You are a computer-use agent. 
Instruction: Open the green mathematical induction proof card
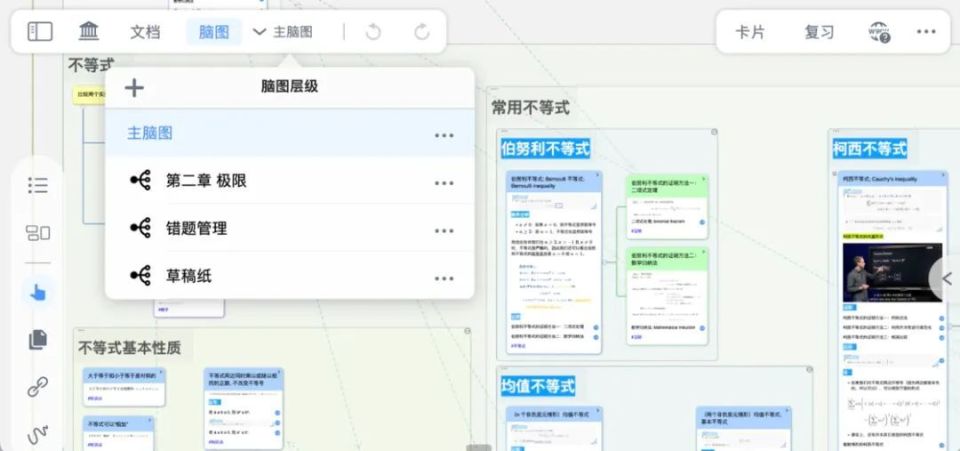(667, 297)
